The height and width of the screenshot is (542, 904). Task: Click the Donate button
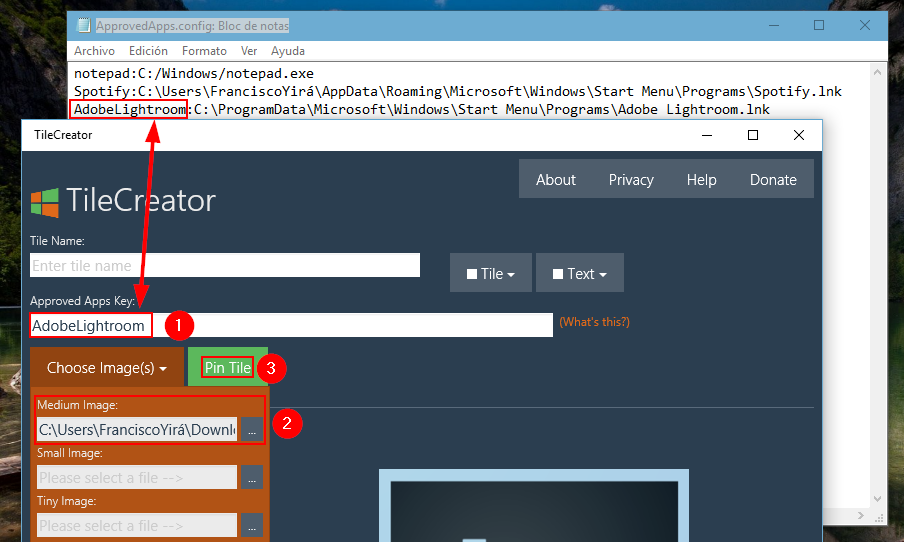click(773, 180)
